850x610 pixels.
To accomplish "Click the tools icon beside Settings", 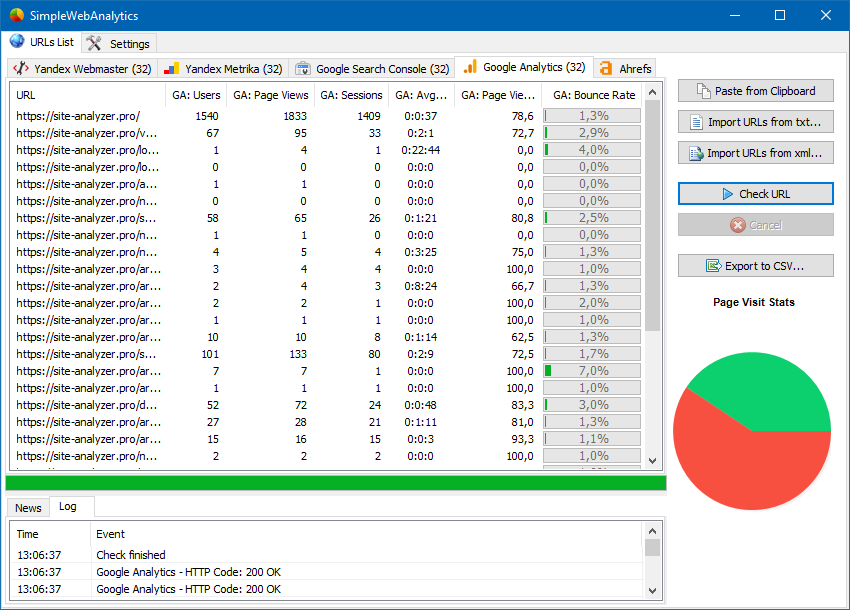I will [x=94, y=43].
